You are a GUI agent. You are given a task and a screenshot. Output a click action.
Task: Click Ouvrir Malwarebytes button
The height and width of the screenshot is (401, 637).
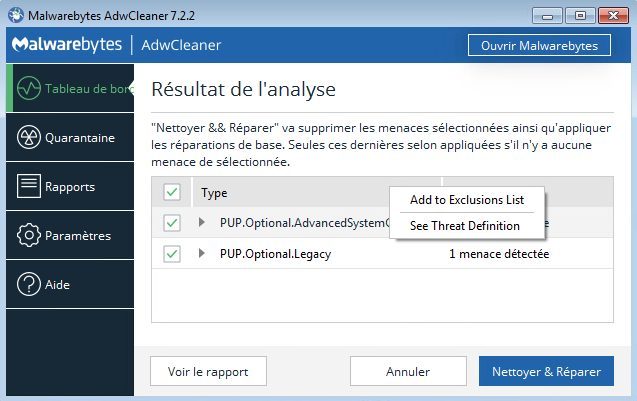tap(539, 46)
